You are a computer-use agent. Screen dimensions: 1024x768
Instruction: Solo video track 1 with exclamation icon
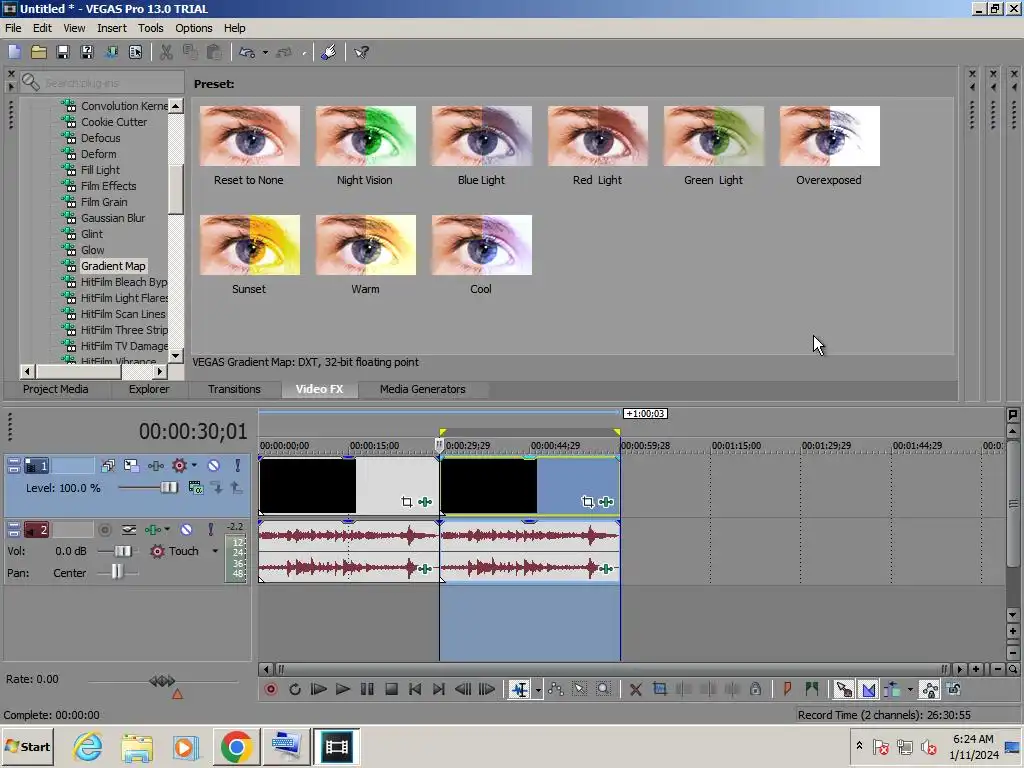click(x=237, y=466)
